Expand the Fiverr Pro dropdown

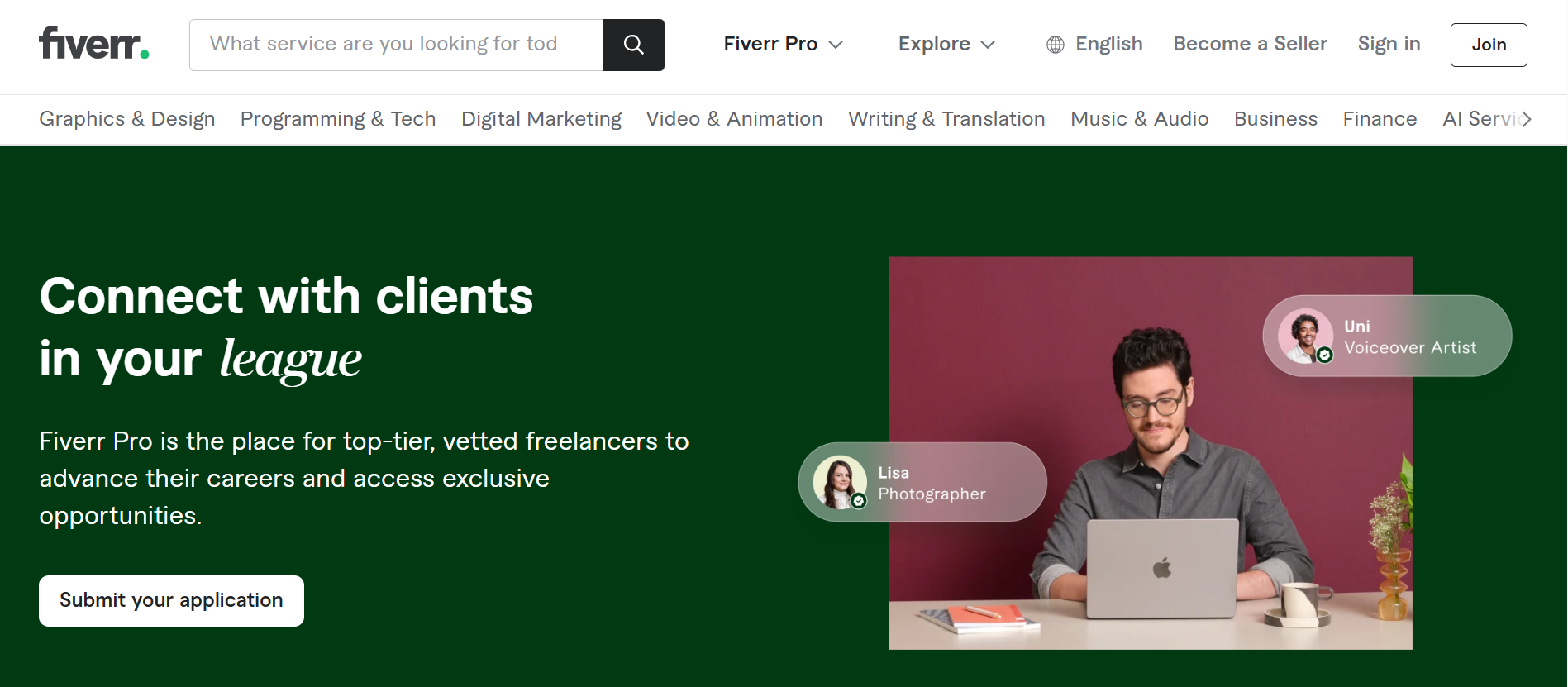pos(783,45)
